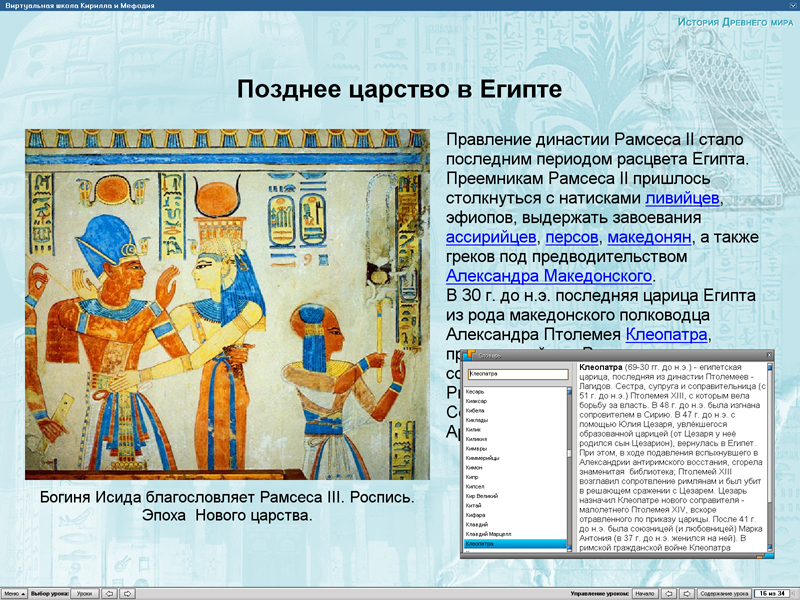
Task: Follow the Александра Македонского link
Action: point(549,275)
